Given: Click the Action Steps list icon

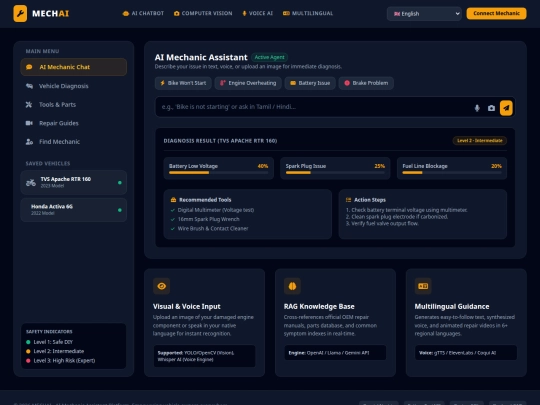Looking at the screenshot, I should click(x=349, y=200).
